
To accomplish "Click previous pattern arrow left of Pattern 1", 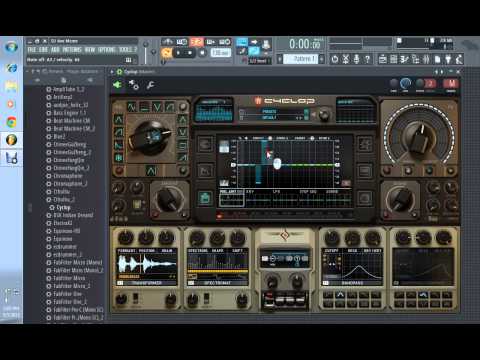I will click(x=280, y=59).
